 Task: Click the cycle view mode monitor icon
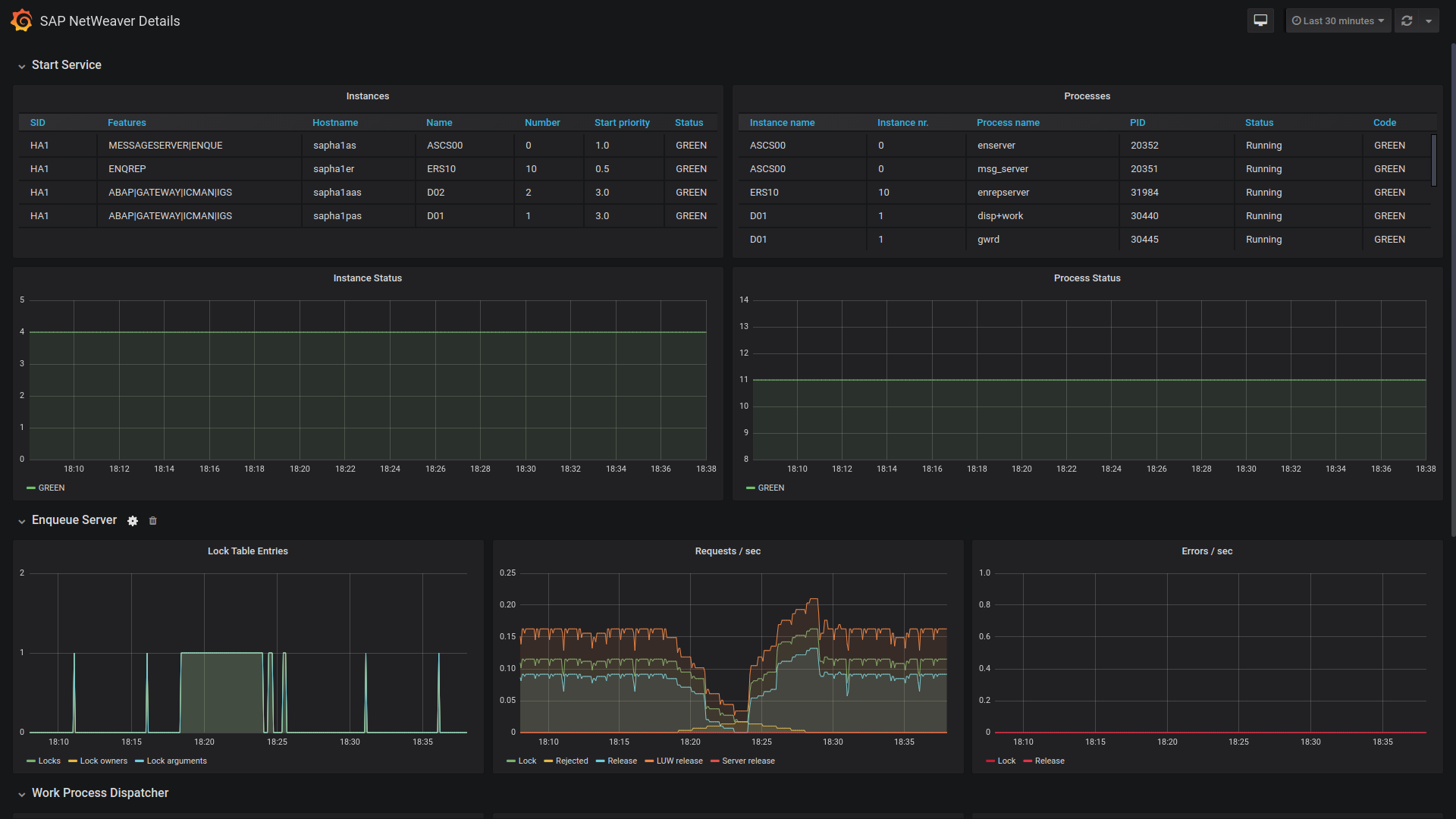(x=1260, y=20)
